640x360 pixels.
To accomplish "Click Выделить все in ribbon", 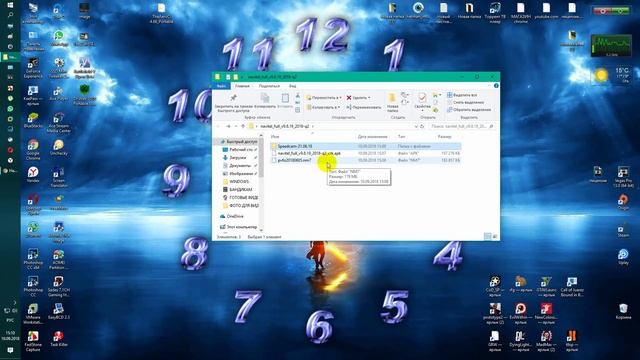I will [462, 95].
